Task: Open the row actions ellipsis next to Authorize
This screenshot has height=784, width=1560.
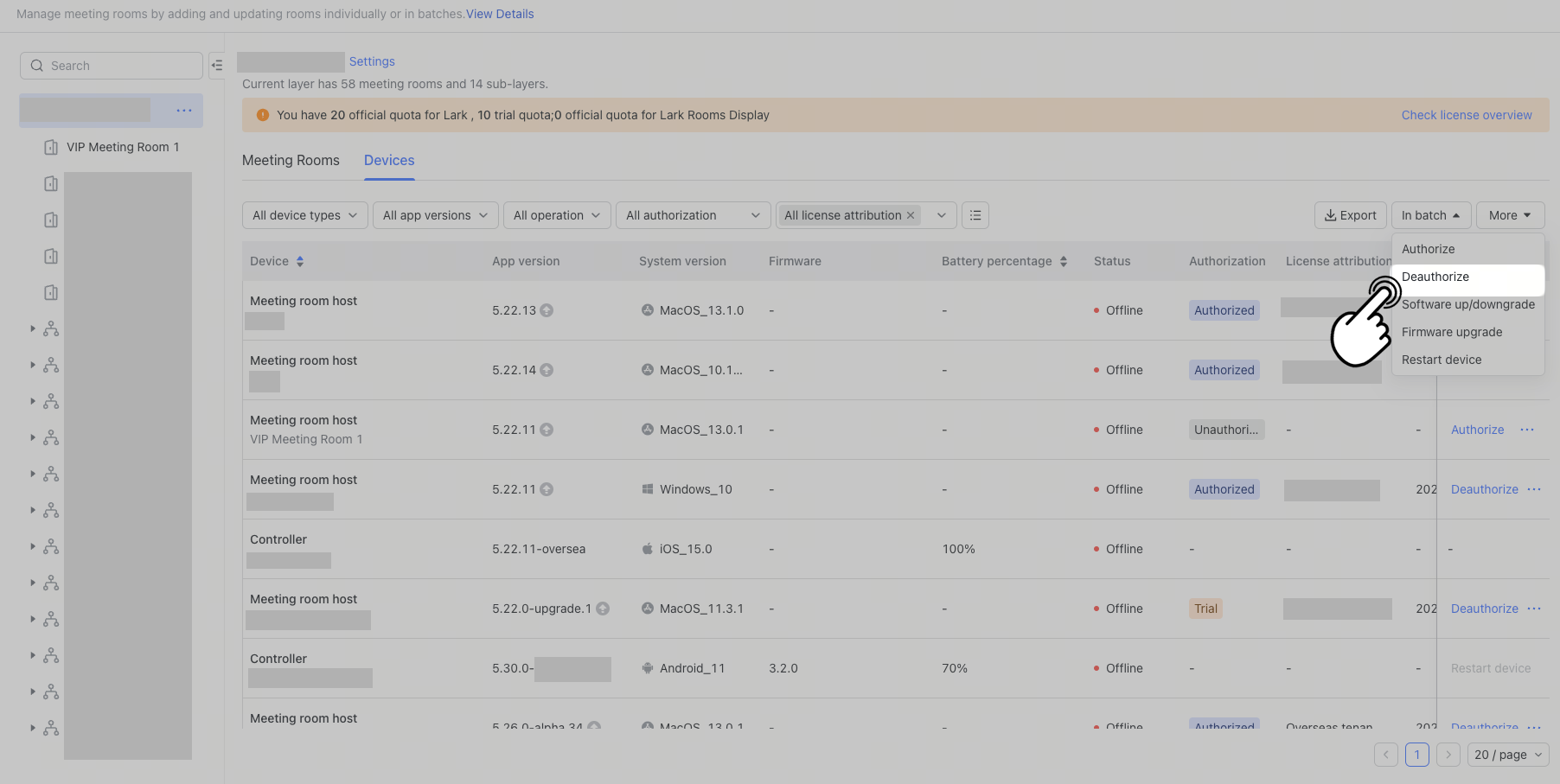Action: (x=1526, y=430)
